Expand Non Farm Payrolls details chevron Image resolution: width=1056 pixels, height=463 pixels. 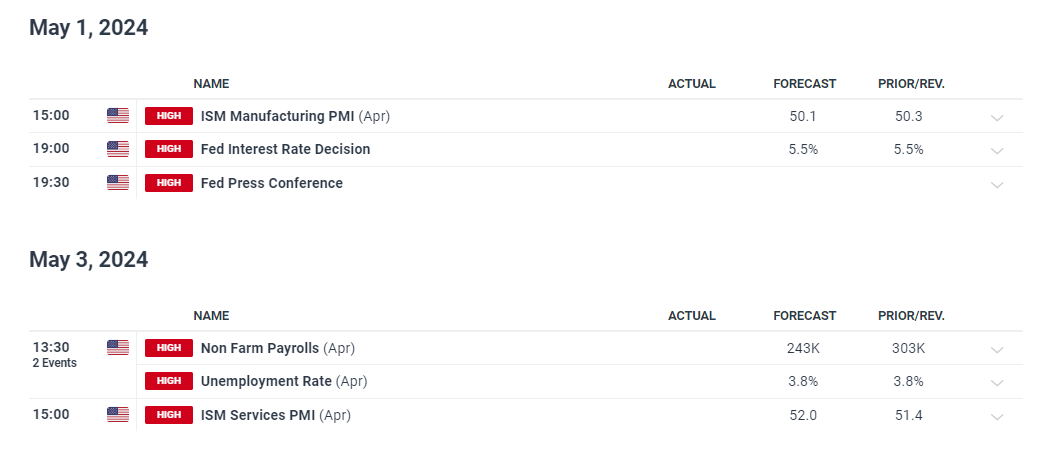pyautogui.click(x=997, y=349)
